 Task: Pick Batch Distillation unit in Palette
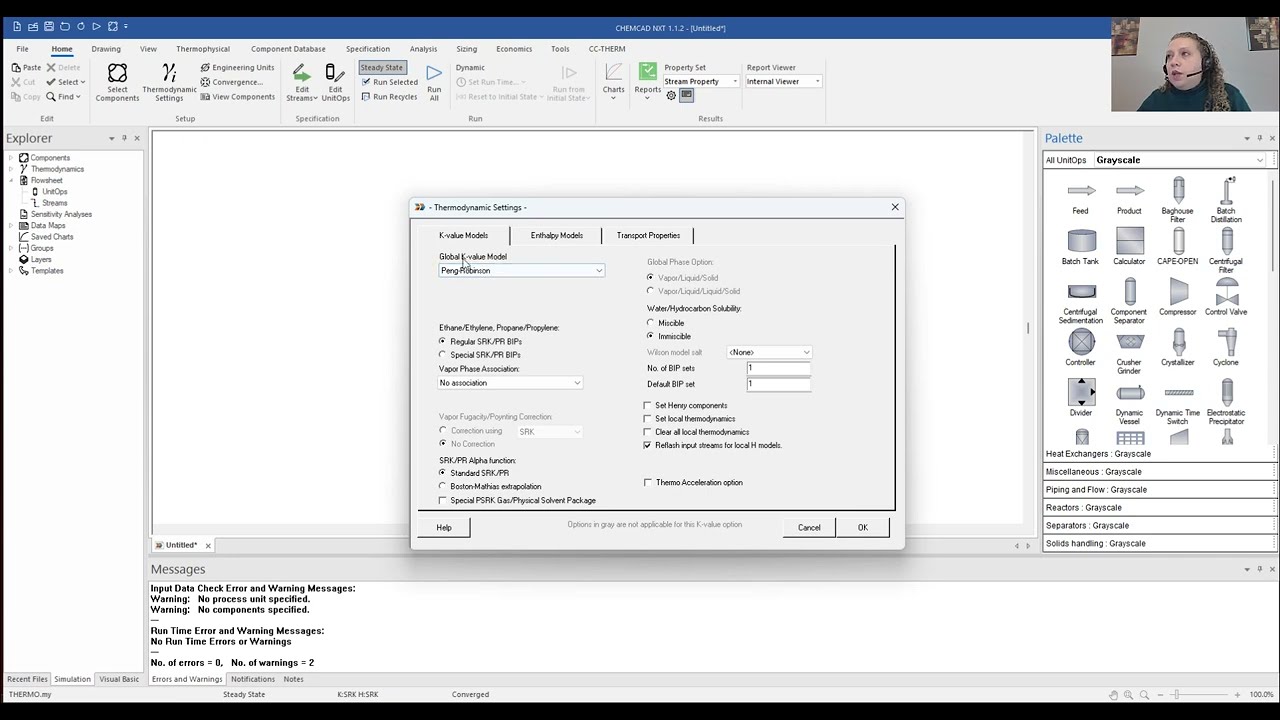click(x=1226, y=199)
